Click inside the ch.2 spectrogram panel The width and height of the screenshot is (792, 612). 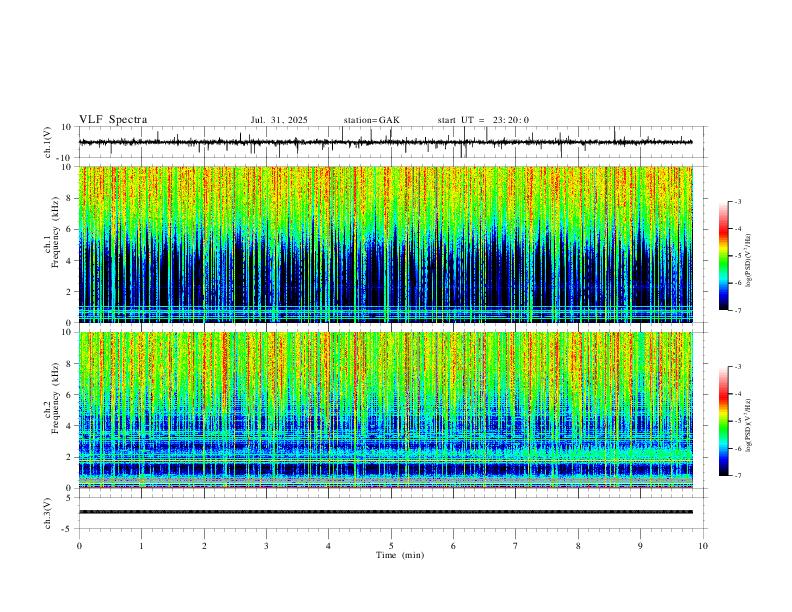click(x=386, y=410)
